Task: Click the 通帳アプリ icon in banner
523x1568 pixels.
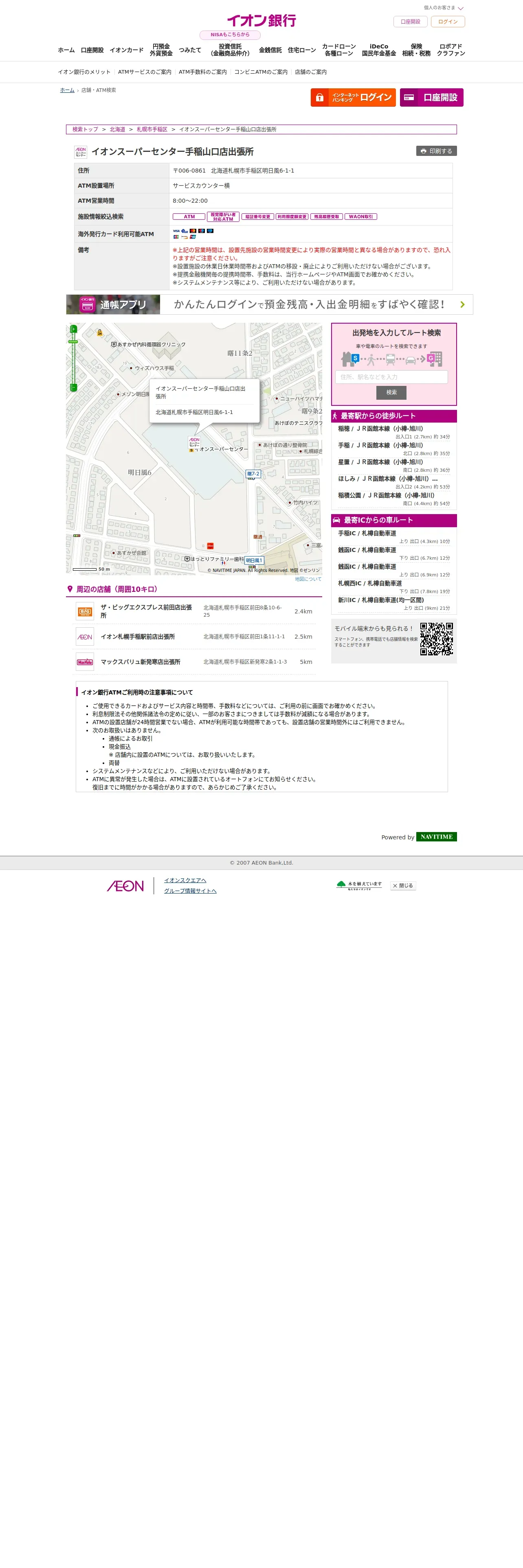Action: click(87, 304)
